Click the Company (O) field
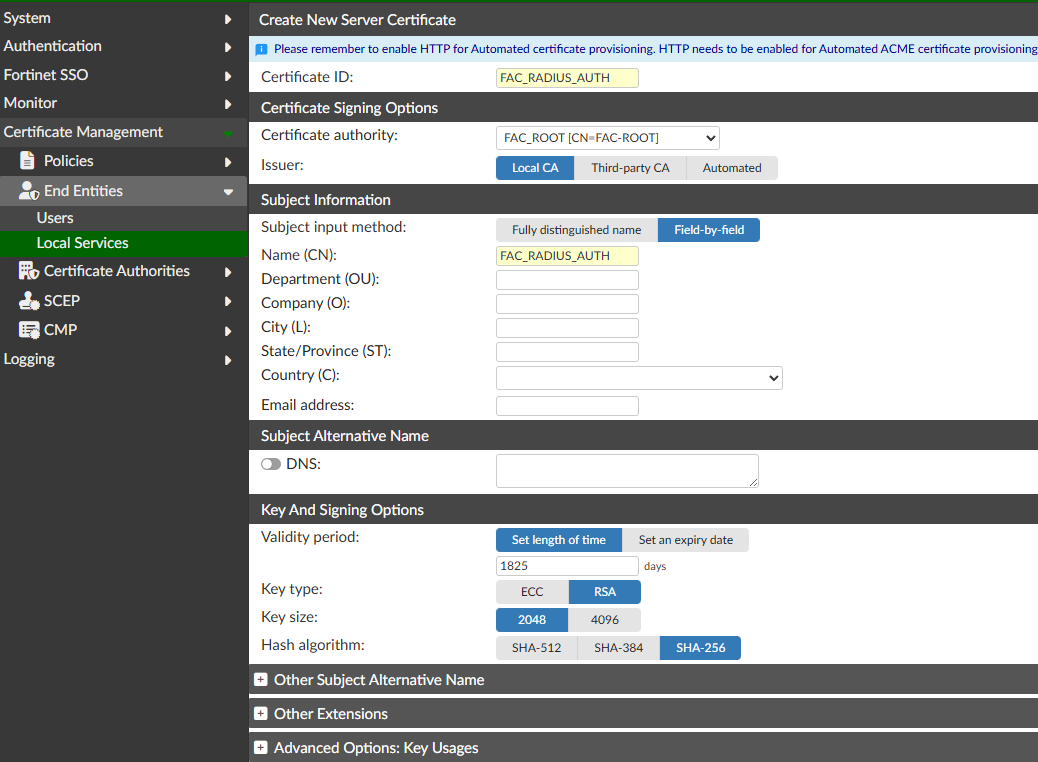Viewport: 1038px width, 762px height. click(567, 304)
